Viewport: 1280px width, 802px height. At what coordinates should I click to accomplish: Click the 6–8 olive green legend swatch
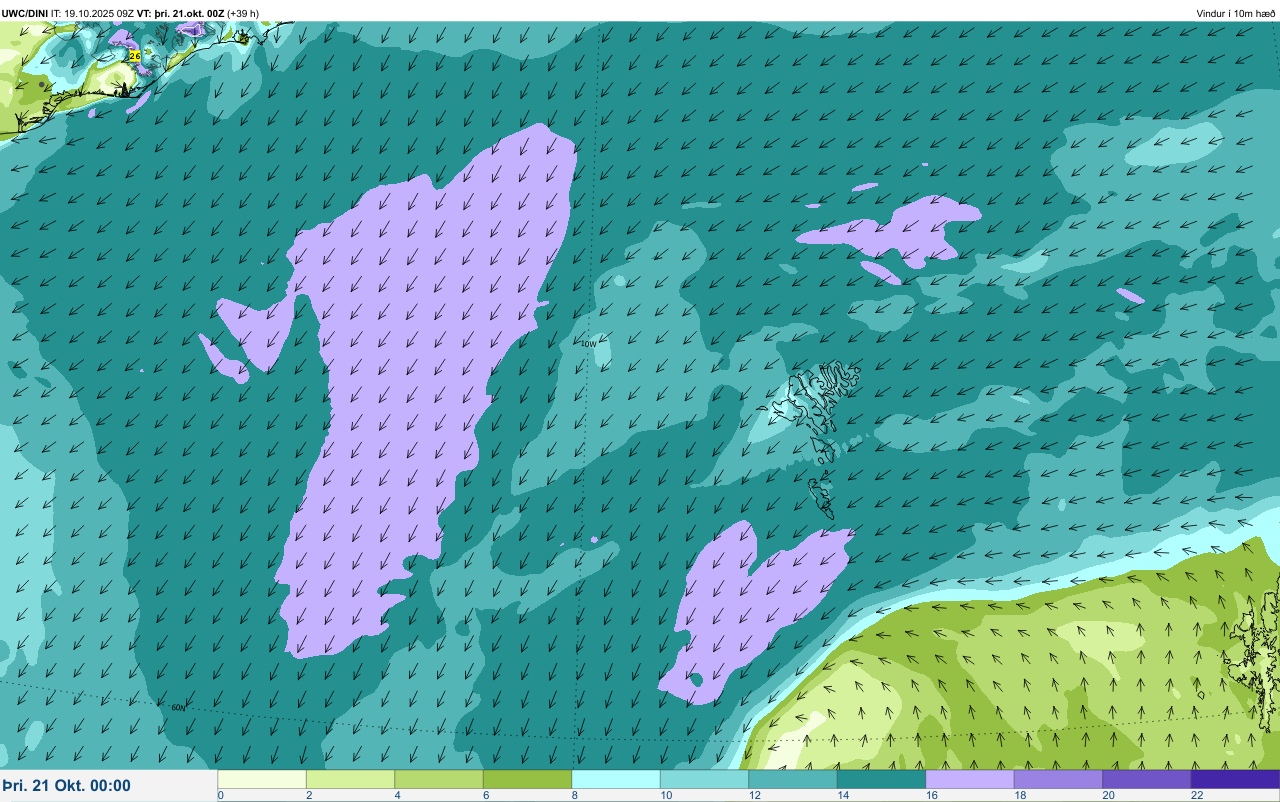[527, 779]
